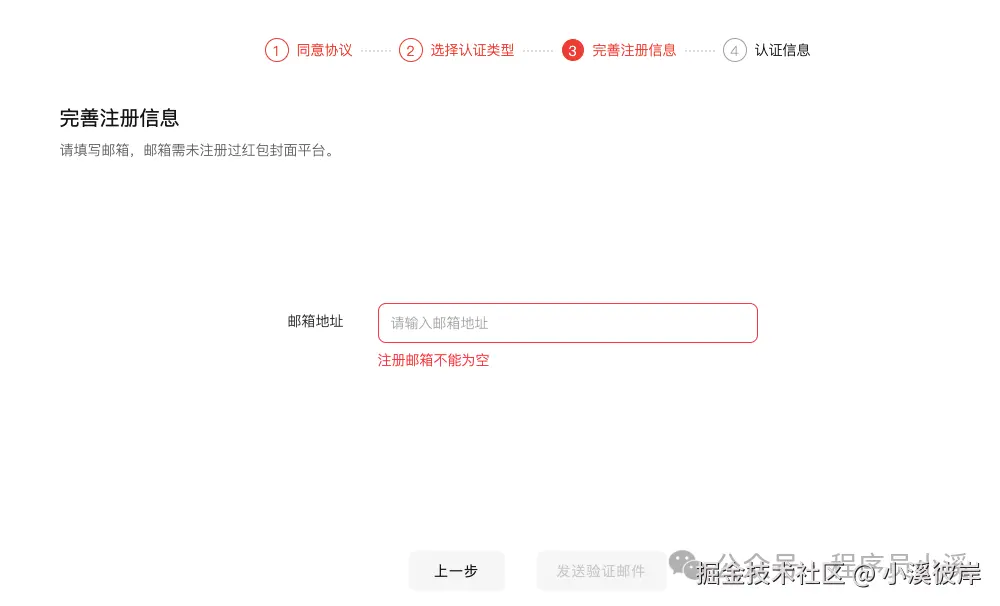Click the red step circle numbered 3

coord(572,49)
